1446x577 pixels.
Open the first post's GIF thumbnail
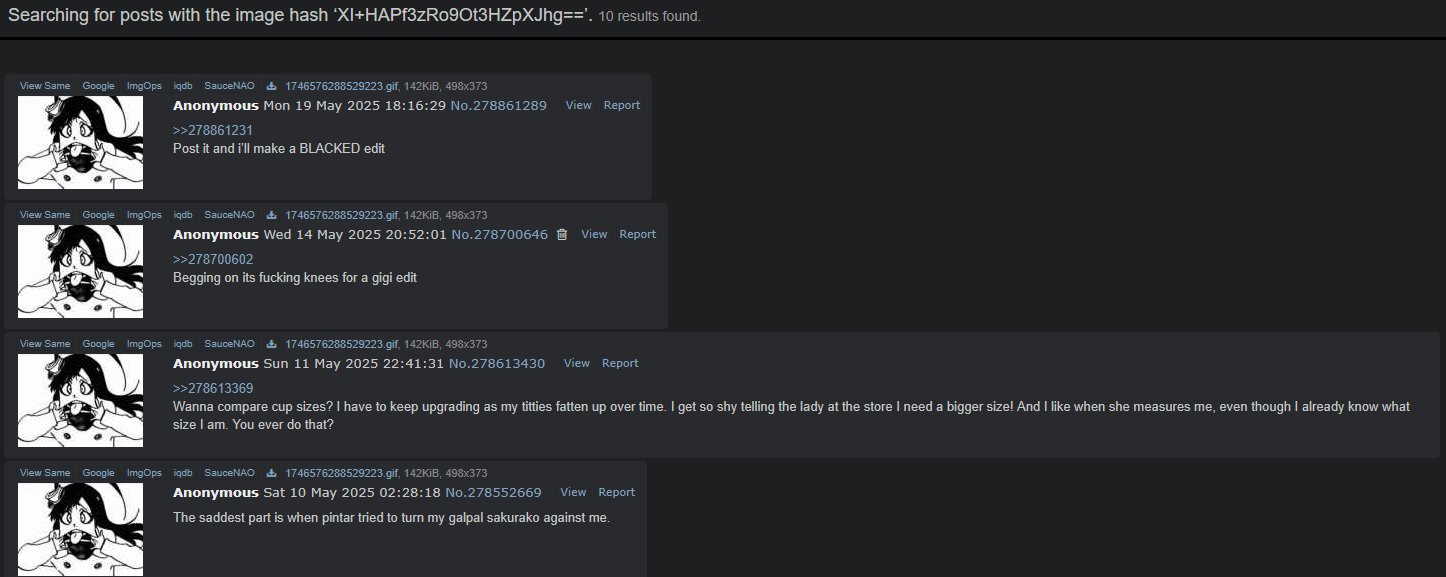point(81,142)
